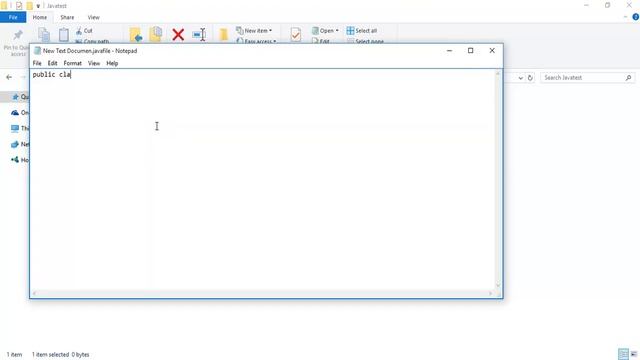Click the Move to folder icon
The height and width of the screenshot is (360, 640).
pos(136,35)
